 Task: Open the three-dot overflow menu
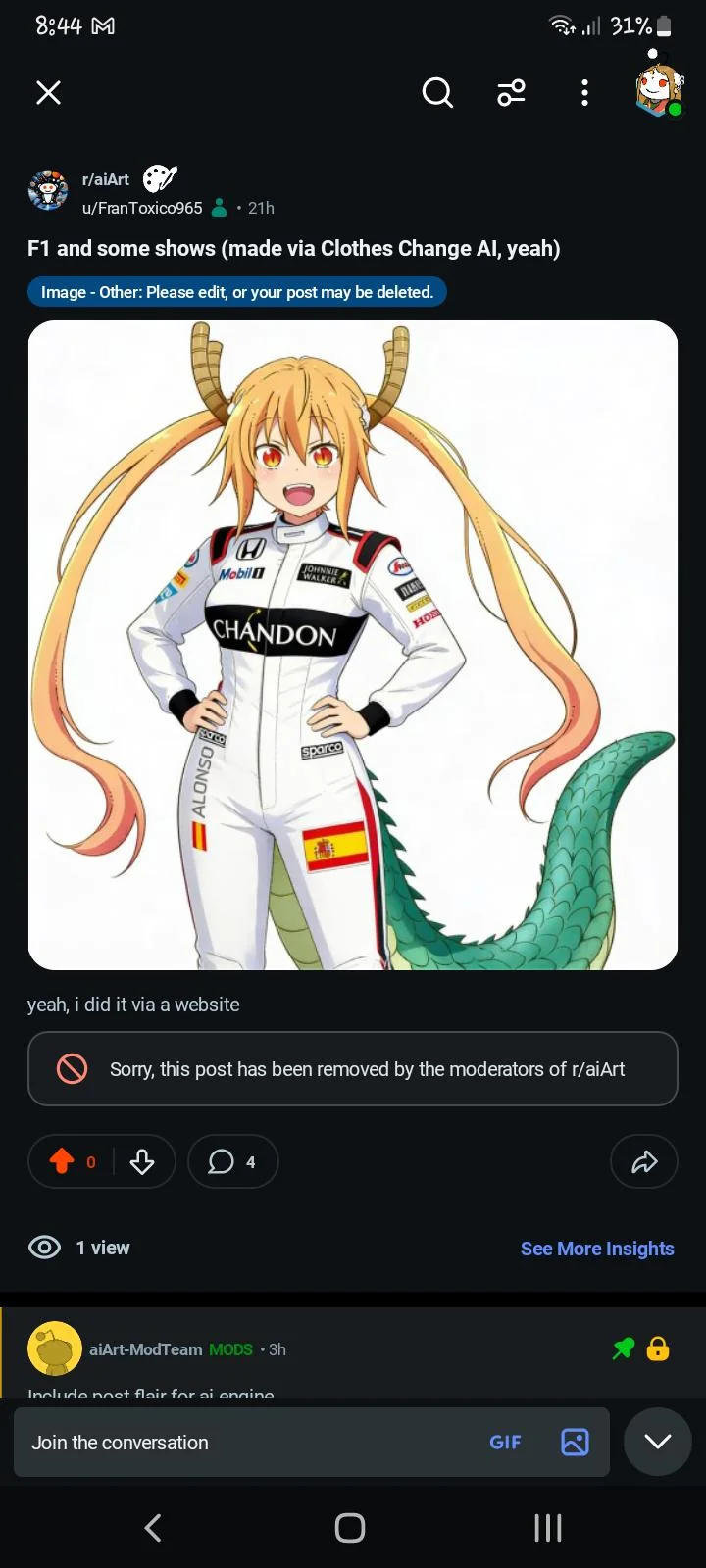coord(584,93)
